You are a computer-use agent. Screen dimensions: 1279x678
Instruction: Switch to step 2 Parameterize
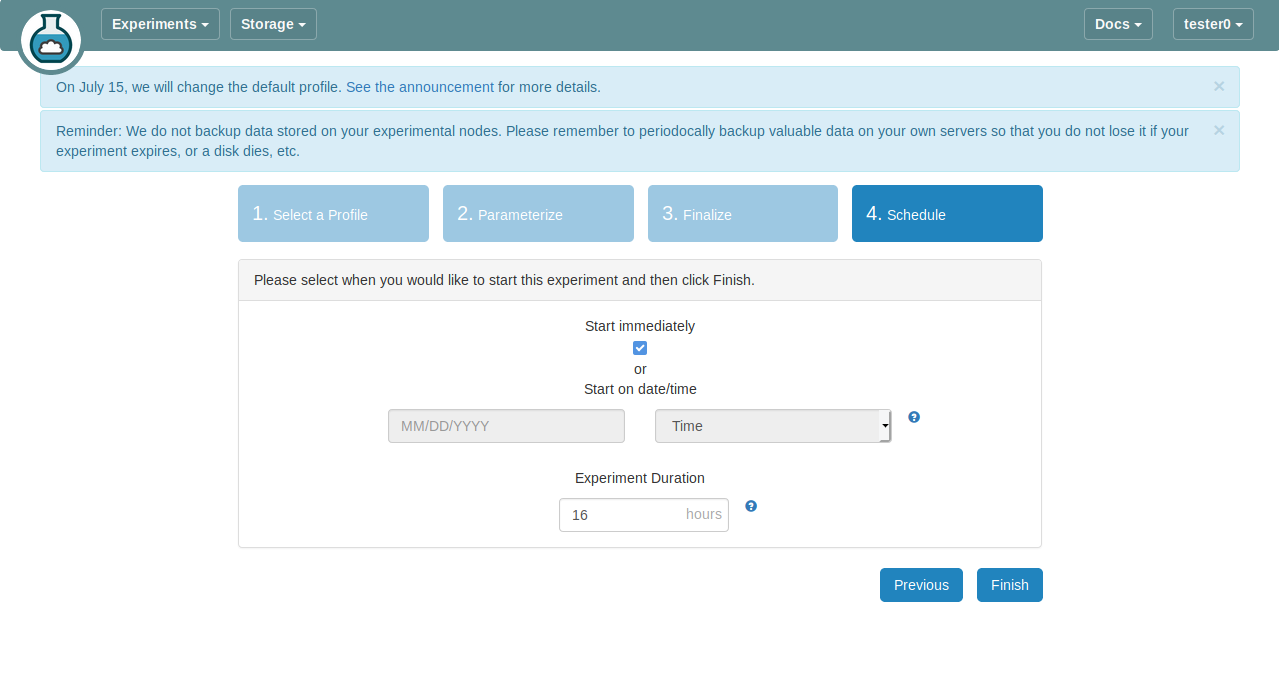click(538, 214)
